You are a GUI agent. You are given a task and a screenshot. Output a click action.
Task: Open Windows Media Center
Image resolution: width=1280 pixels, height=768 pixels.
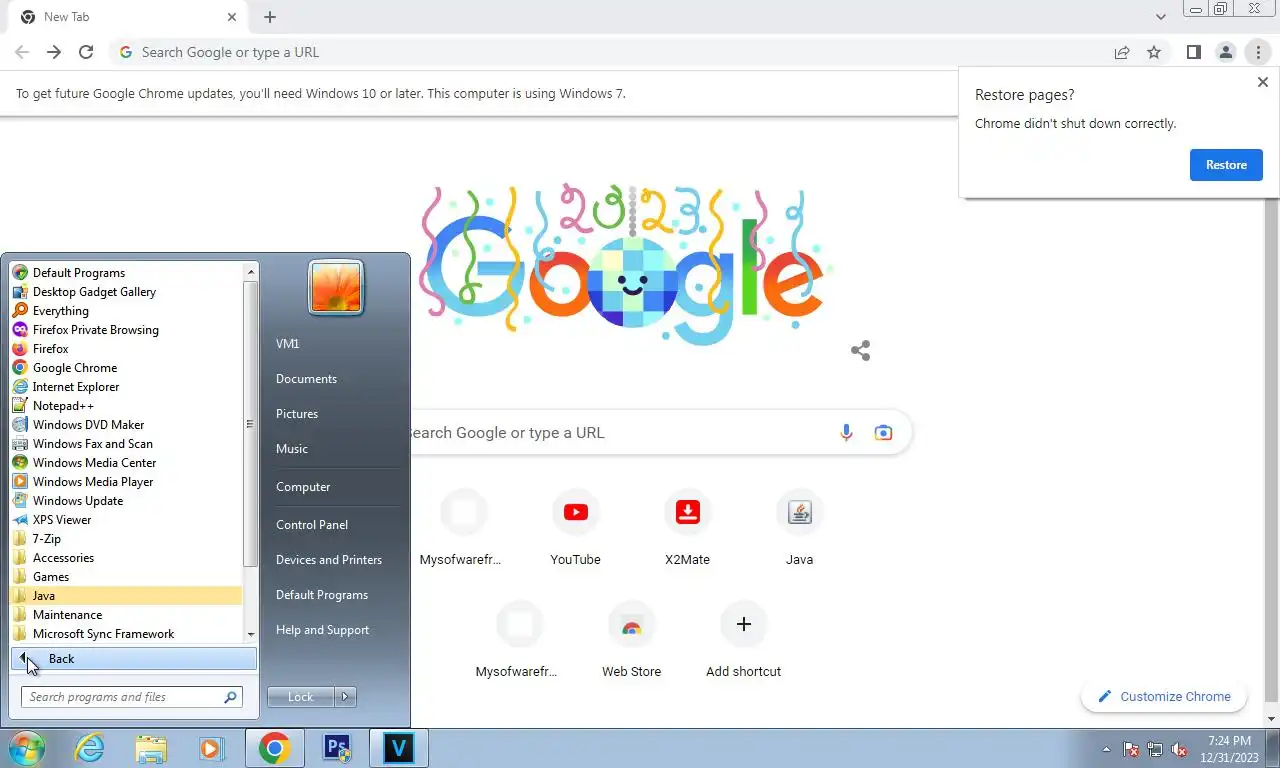coord(126,463)
